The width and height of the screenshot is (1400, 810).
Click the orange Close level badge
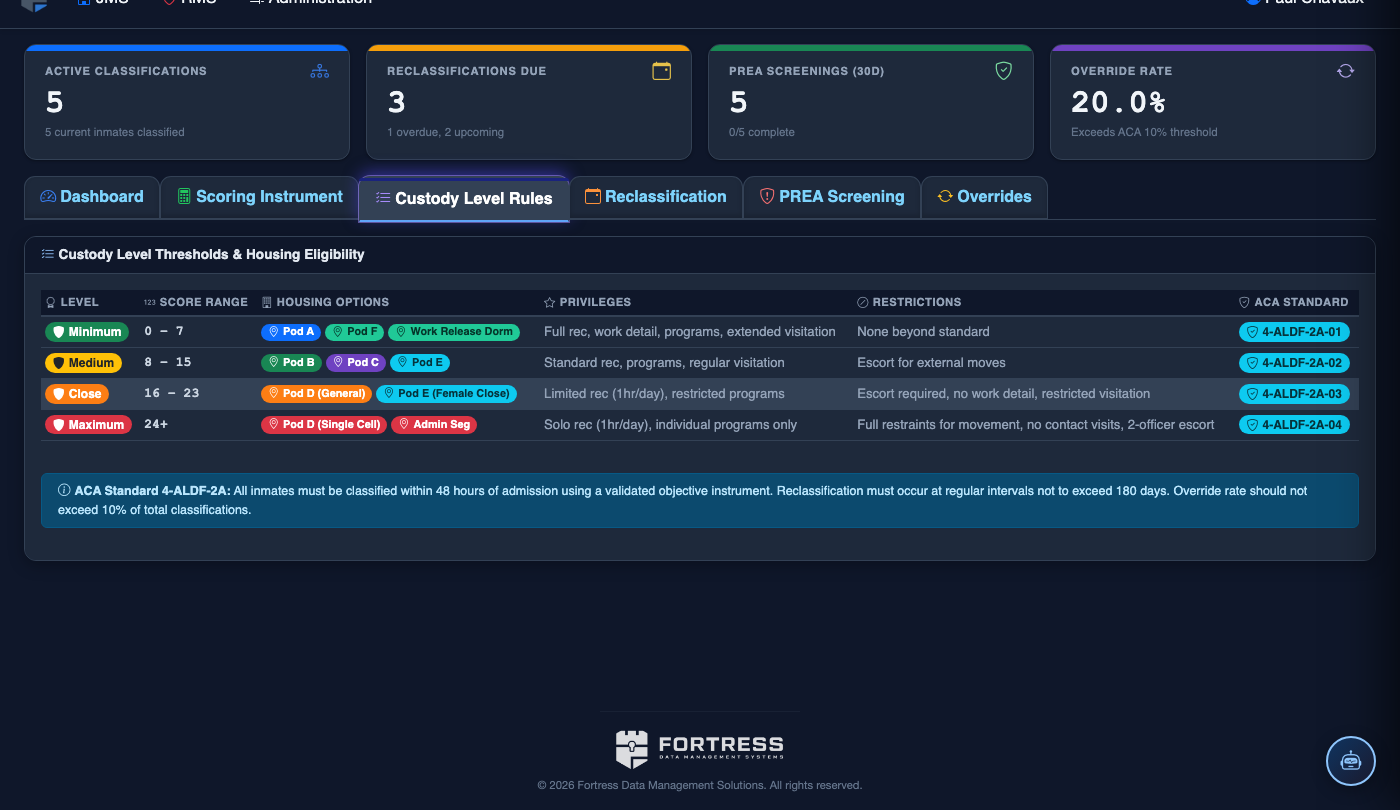click(x=77, y=394)
